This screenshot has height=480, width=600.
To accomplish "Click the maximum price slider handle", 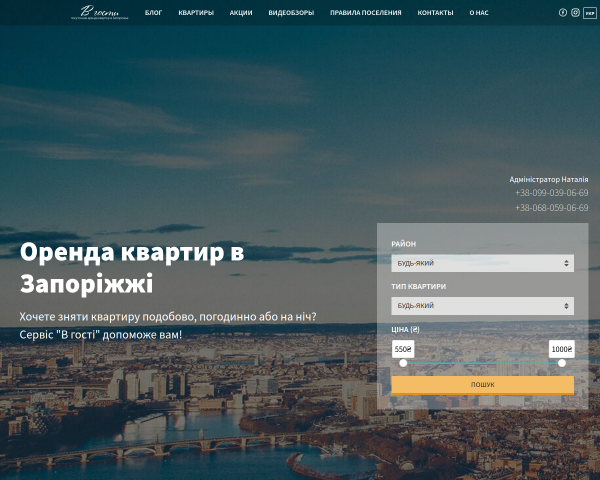I will pyautogui.click(x=562, y=363).
